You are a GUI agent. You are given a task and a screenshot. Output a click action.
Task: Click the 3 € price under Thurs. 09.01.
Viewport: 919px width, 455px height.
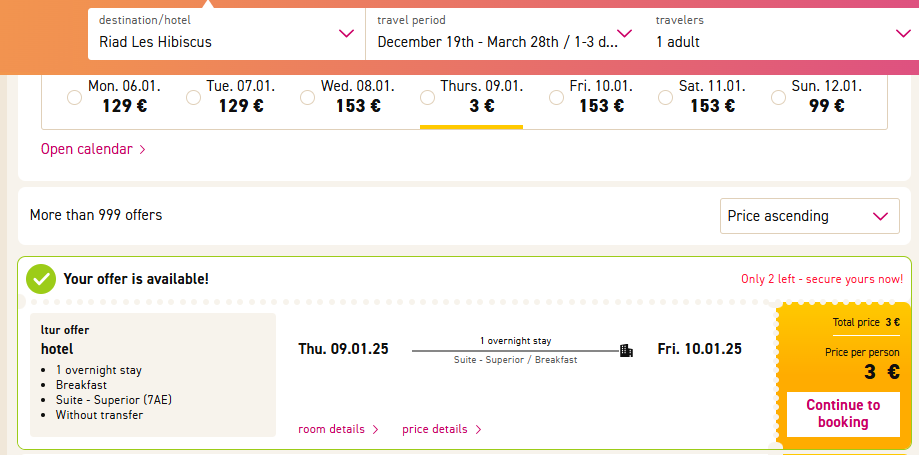click(482, 106)
